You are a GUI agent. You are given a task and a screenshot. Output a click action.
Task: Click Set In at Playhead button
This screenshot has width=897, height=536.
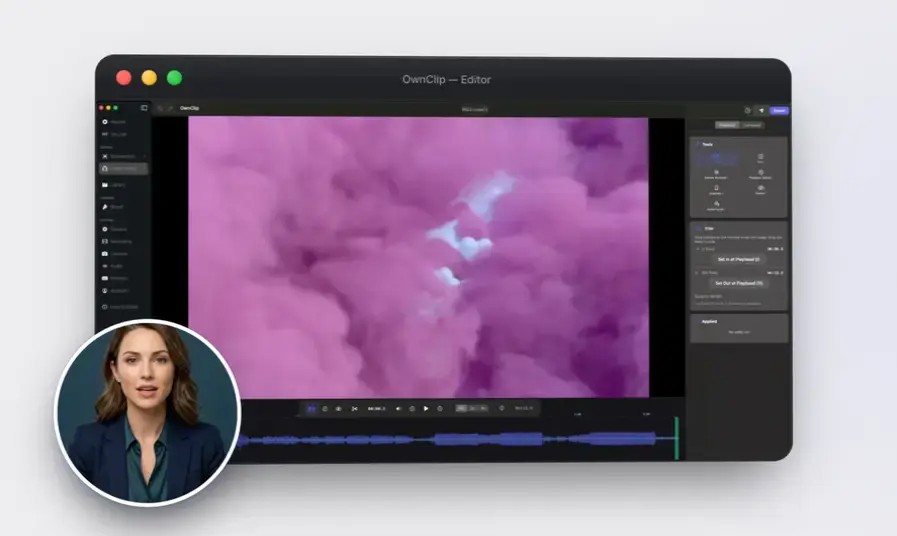pyautogui.click(x=739, y=259)
